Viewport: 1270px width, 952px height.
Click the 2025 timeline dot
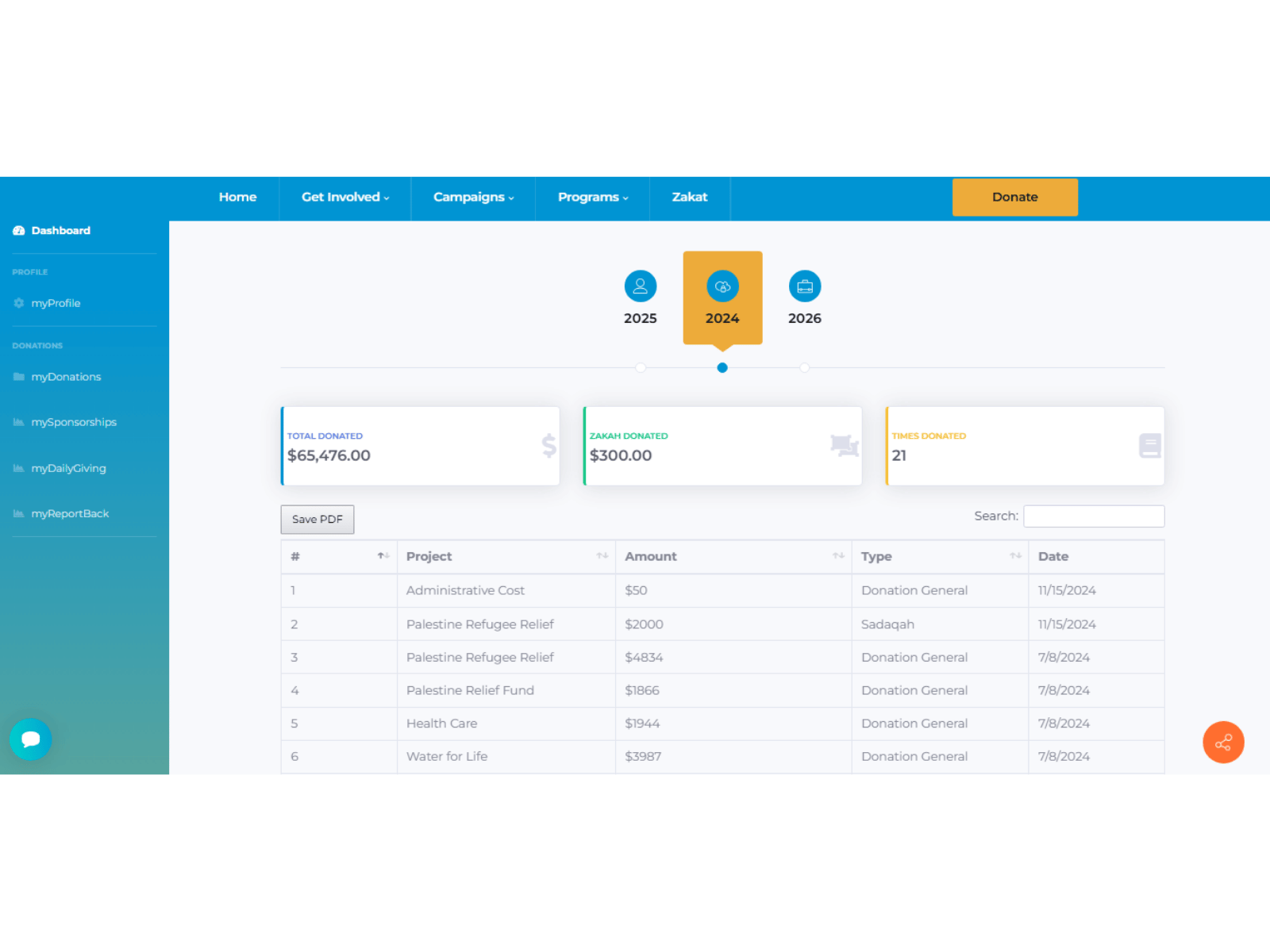(x=641, y=368)
